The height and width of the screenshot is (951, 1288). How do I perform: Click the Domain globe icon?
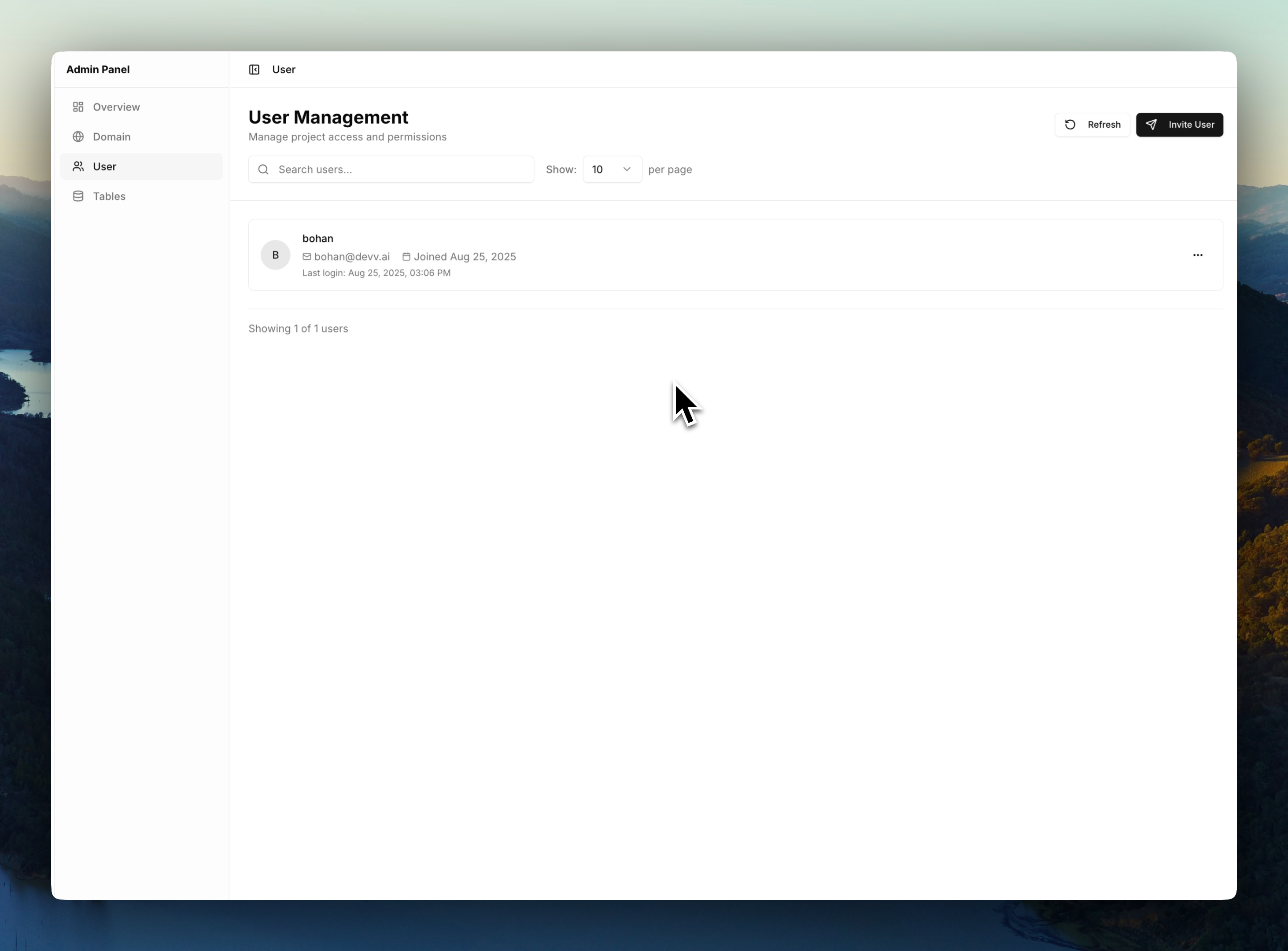point(78,137)
